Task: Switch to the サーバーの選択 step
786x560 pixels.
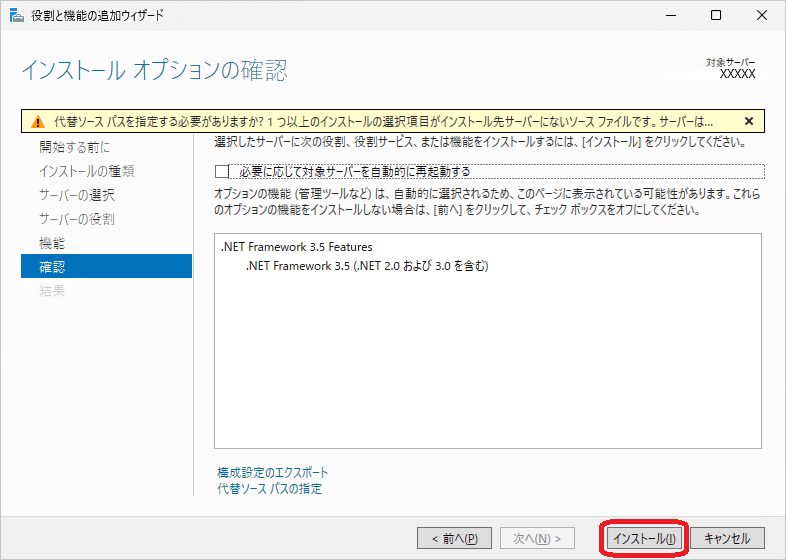Action: coord(77,195)
